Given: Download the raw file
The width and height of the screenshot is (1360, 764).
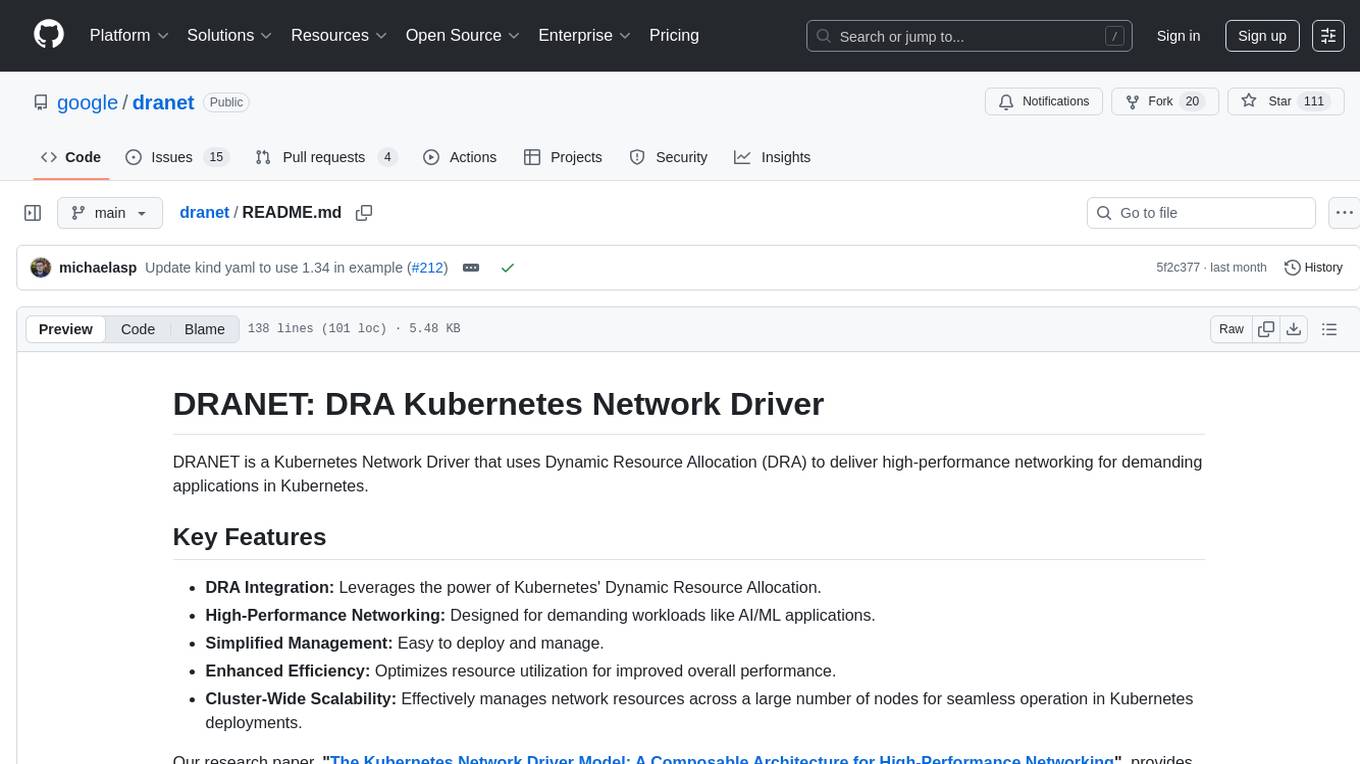Looking at the screenshot, I should point(1294,329).
